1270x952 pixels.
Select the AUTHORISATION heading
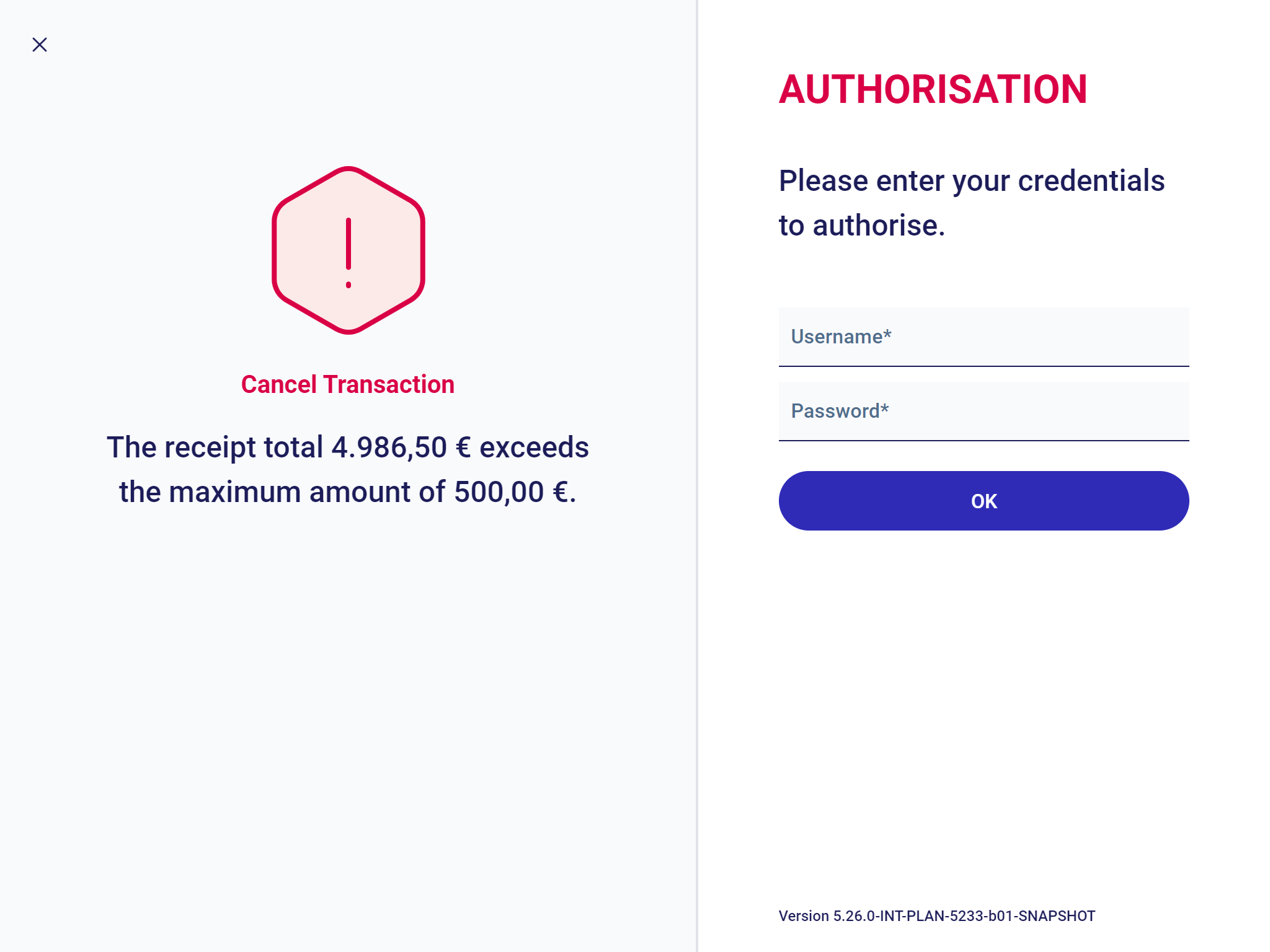[x=933, y=89]
